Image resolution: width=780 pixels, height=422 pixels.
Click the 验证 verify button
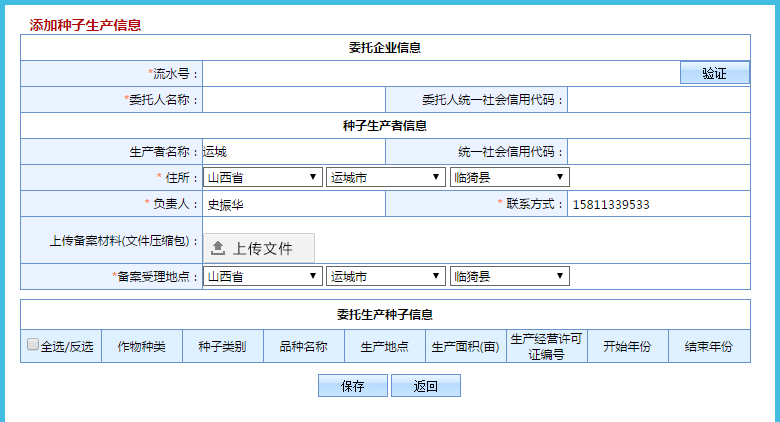[x=714, y=73]
